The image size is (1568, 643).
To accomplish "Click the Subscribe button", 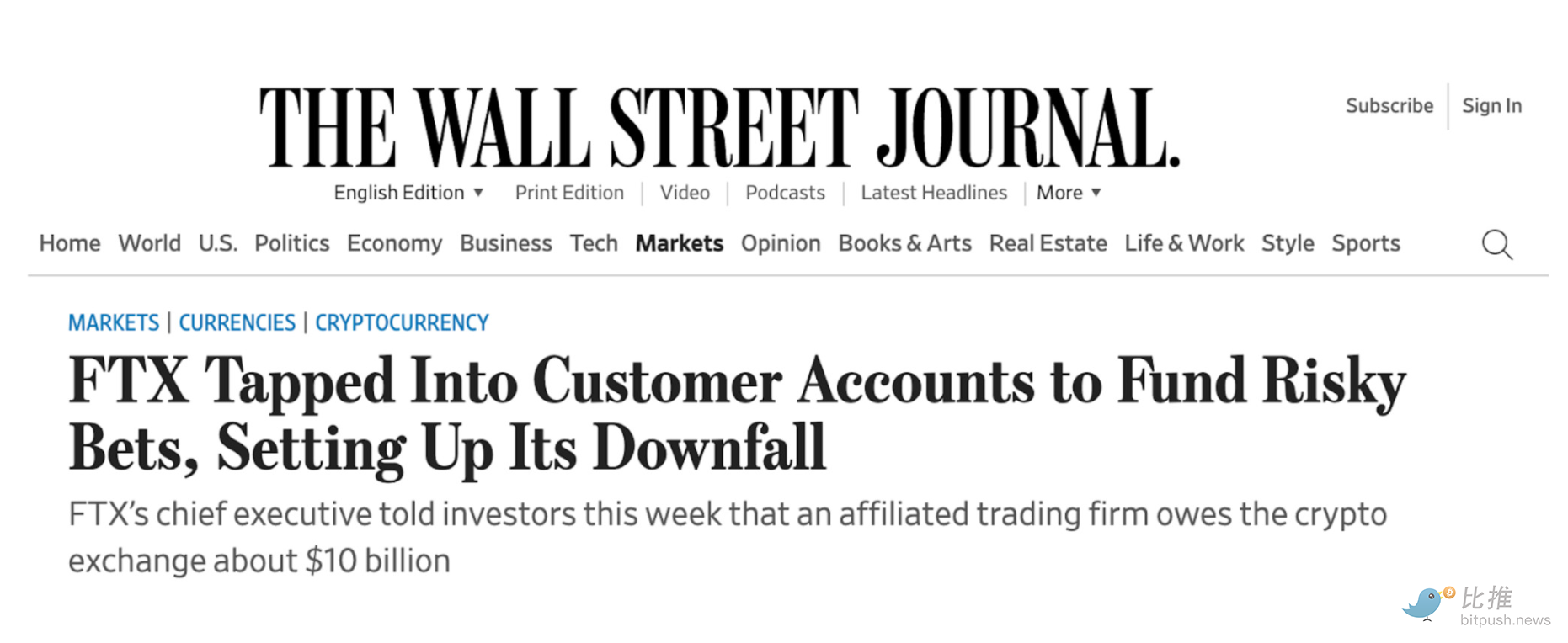I will pyautogui.click(x=1389, y=106).
